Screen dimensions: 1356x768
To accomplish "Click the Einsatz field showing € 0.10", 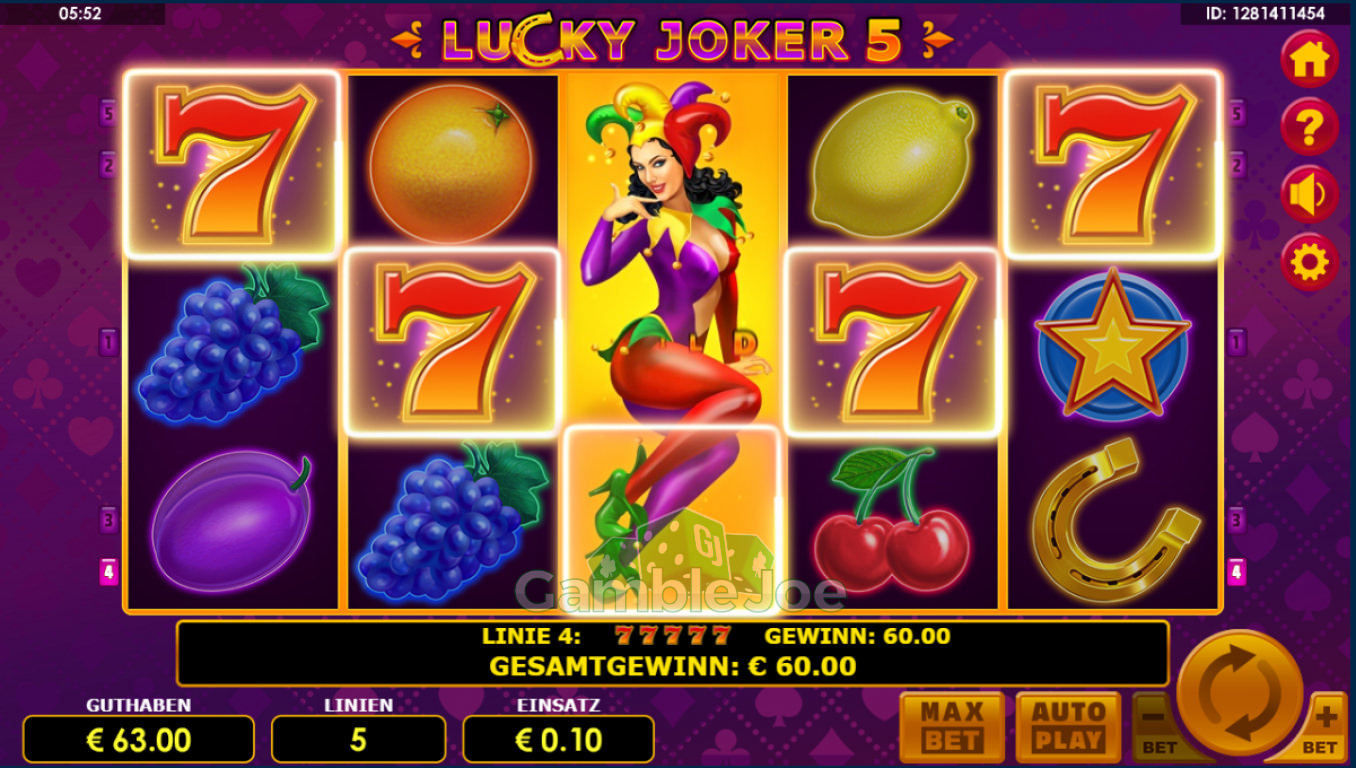I will (x=558, y=739).
